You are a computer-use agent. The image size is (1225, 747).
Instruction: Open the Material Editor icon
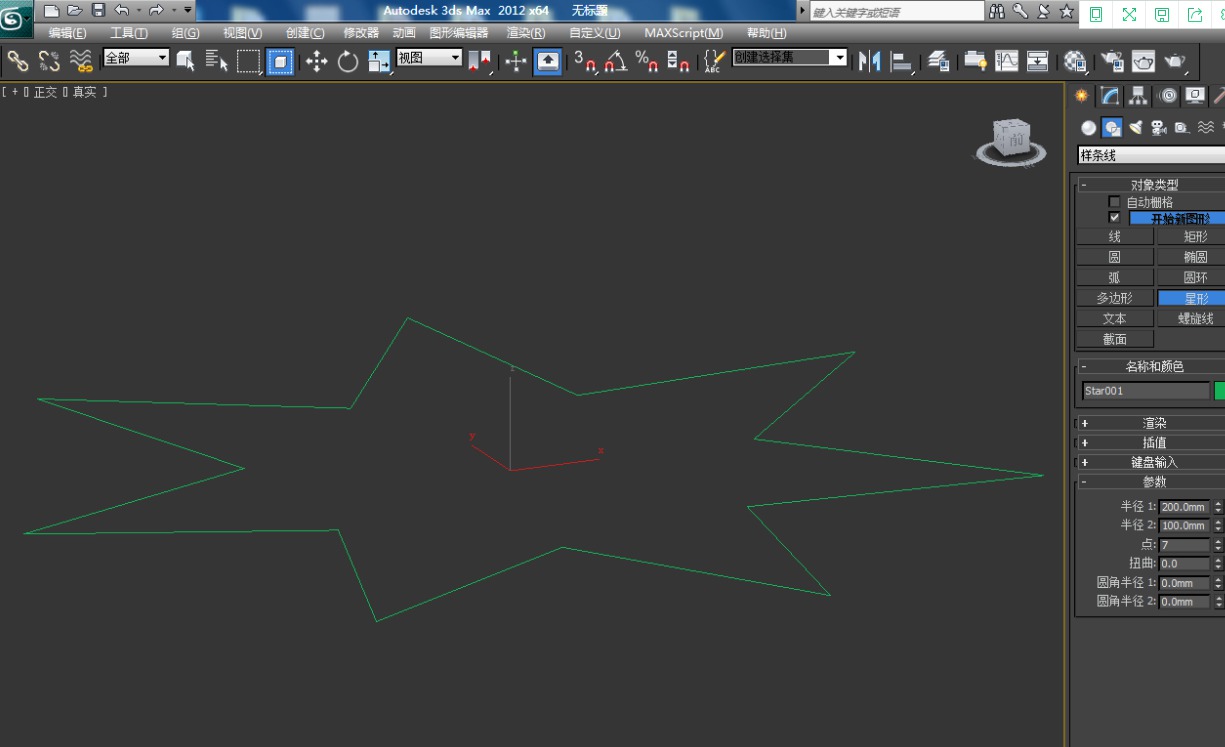pos(1075,61)
